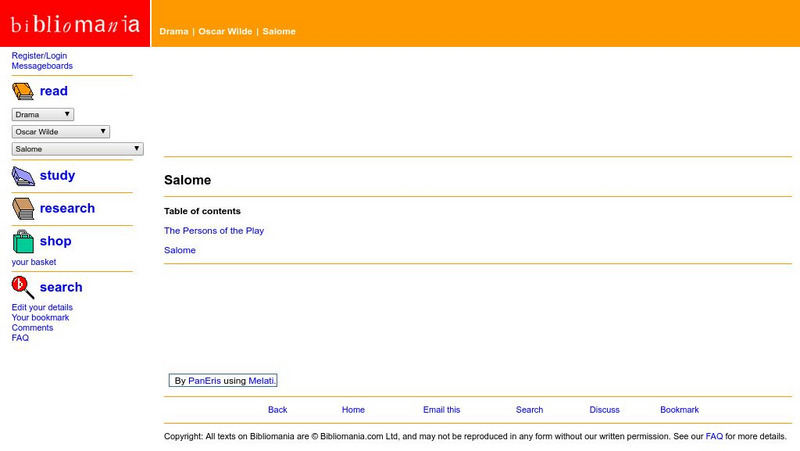
Task: Open The Persons of the Play chapter
Action: [214, 231]
